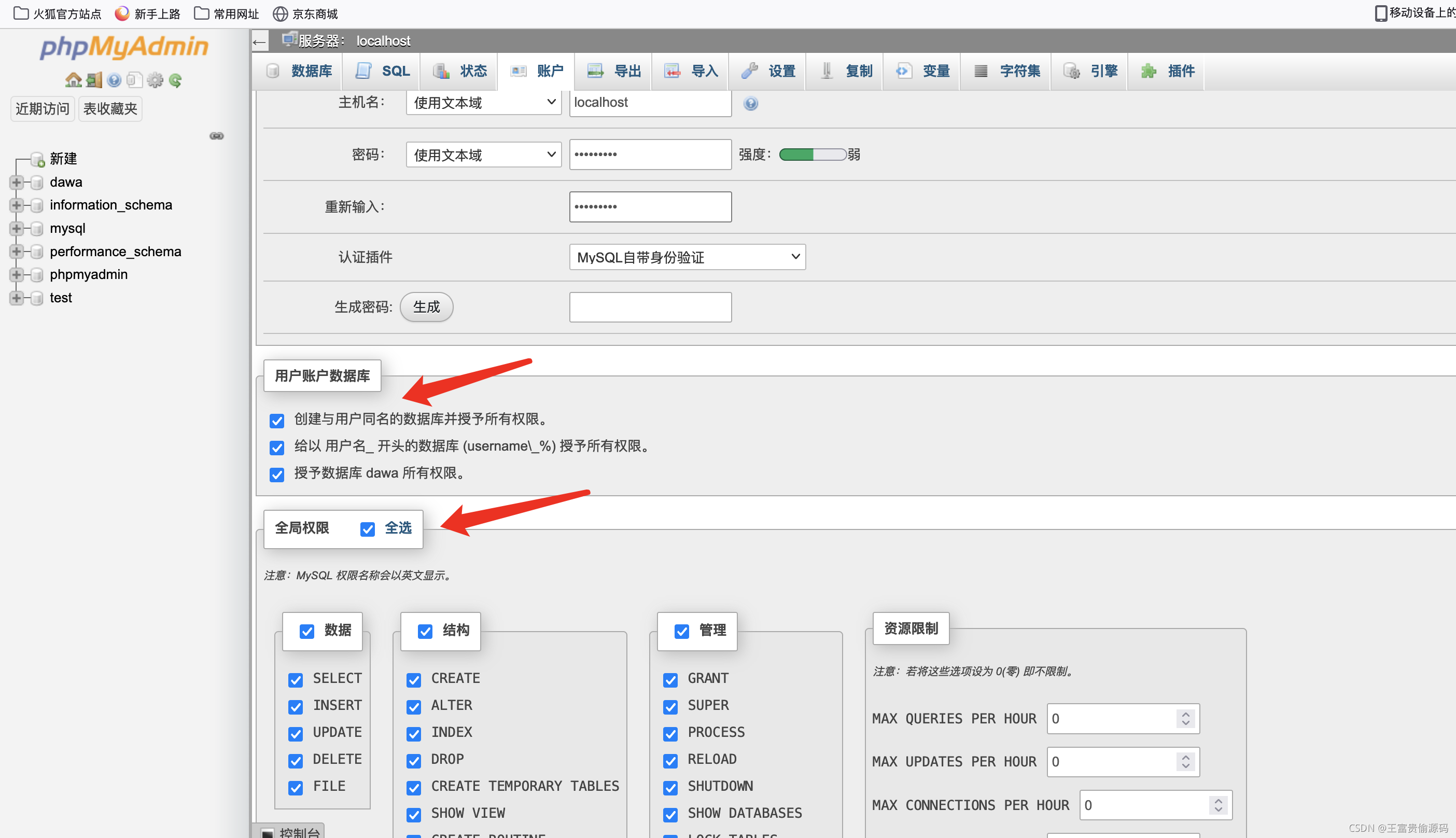Click the back arrow panel toggle

260,41
